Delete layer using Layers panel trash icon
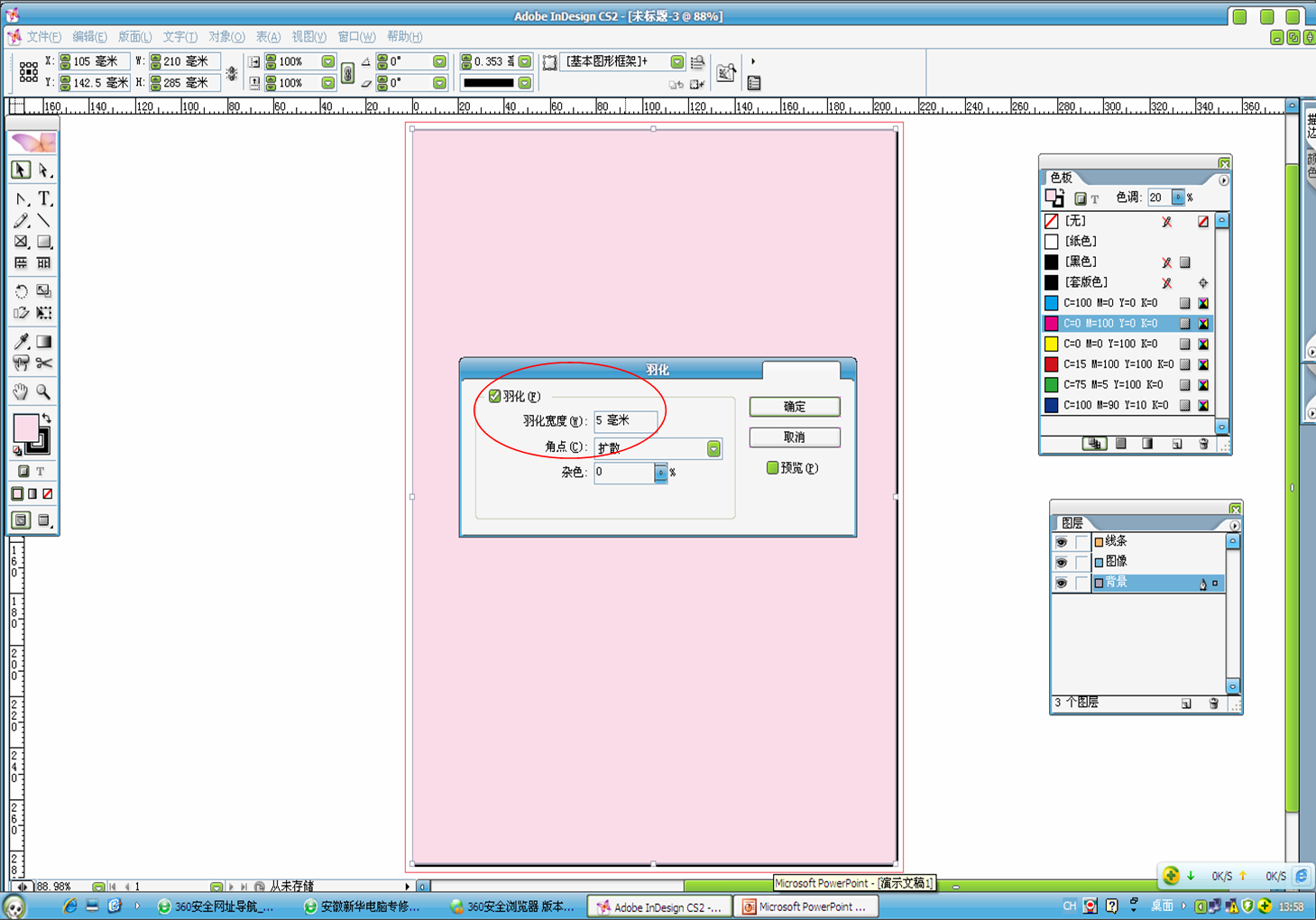 (1213, 703)
